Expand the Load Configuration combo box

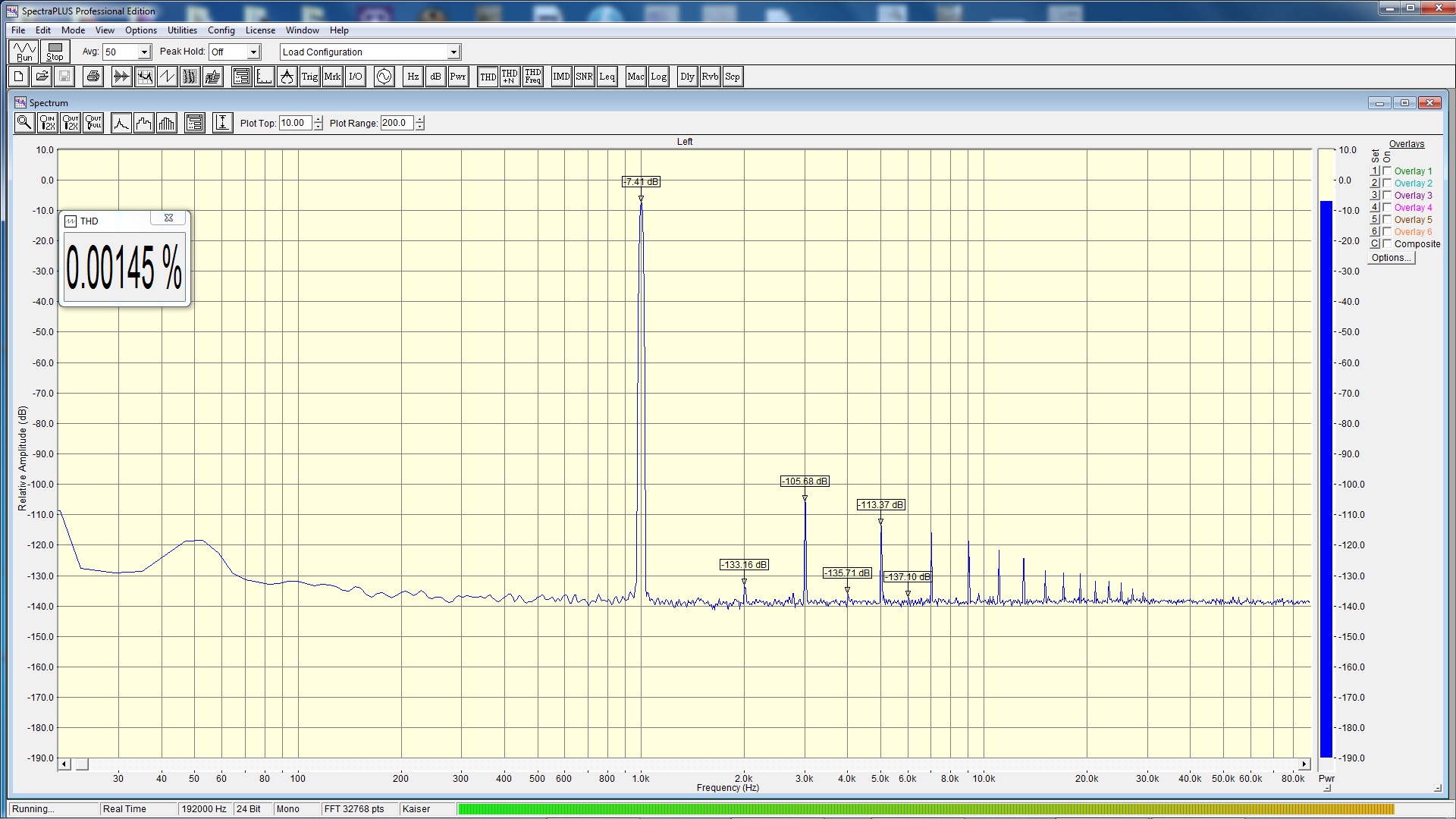[x=453, y=52]
